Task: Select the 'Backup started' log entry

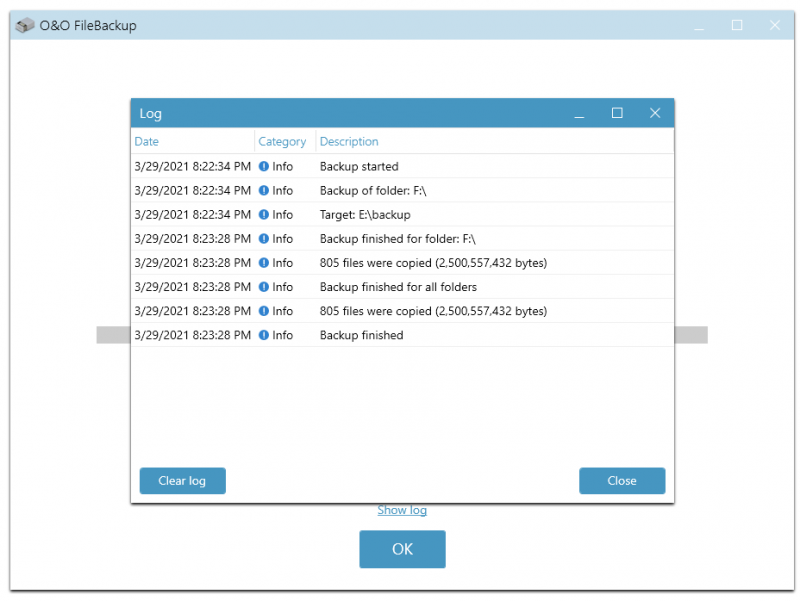Action: coord(402,166)
